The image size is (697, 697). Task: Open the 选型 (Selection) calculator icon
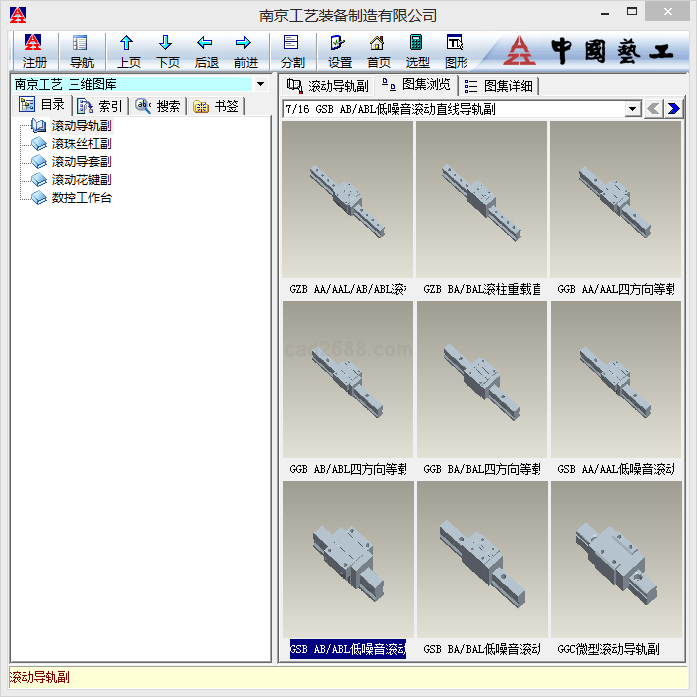coord(417,50)
